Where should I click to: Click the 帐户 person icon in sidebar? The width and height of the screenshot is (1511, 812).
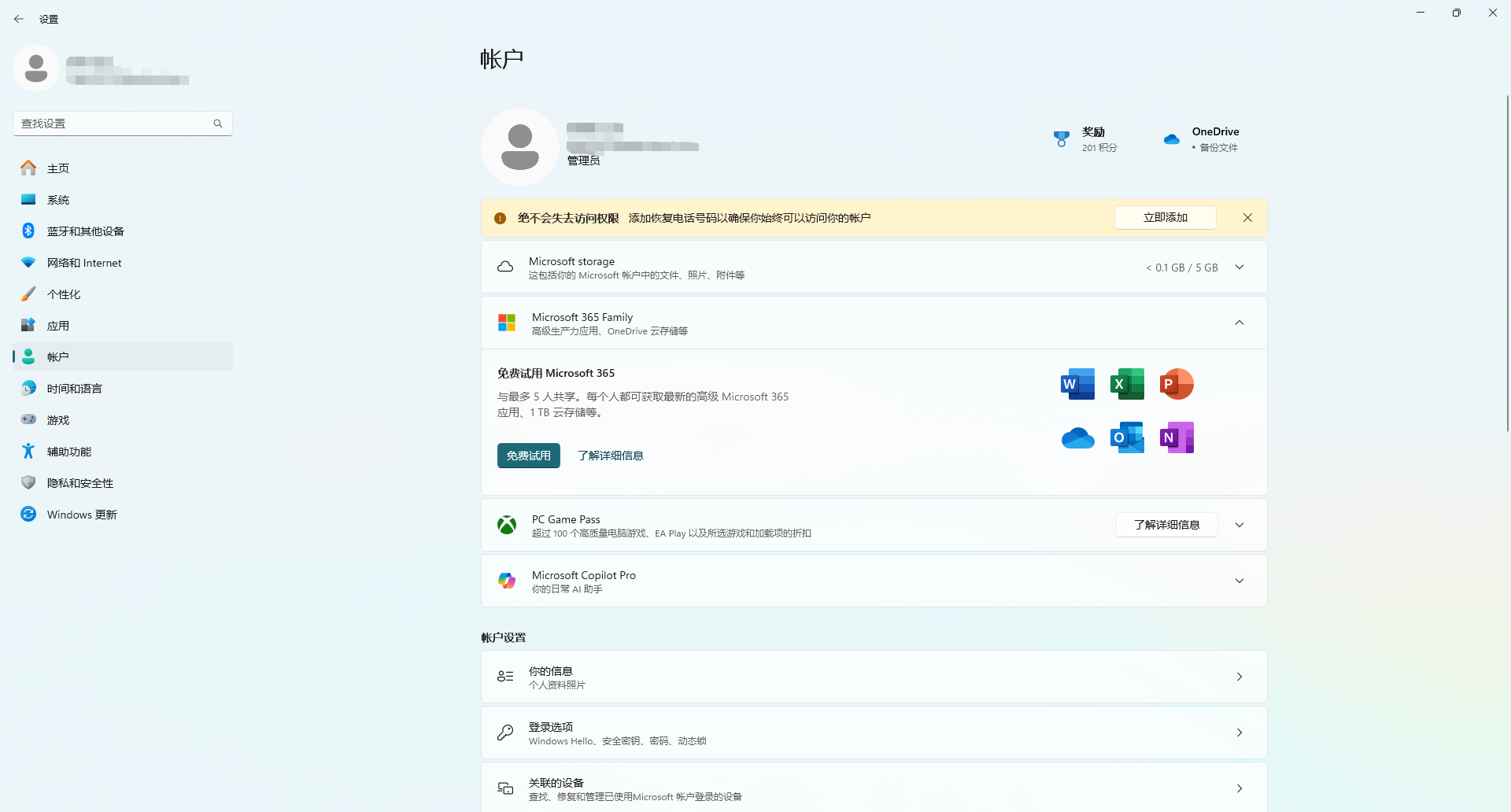(x=28, y=356)
